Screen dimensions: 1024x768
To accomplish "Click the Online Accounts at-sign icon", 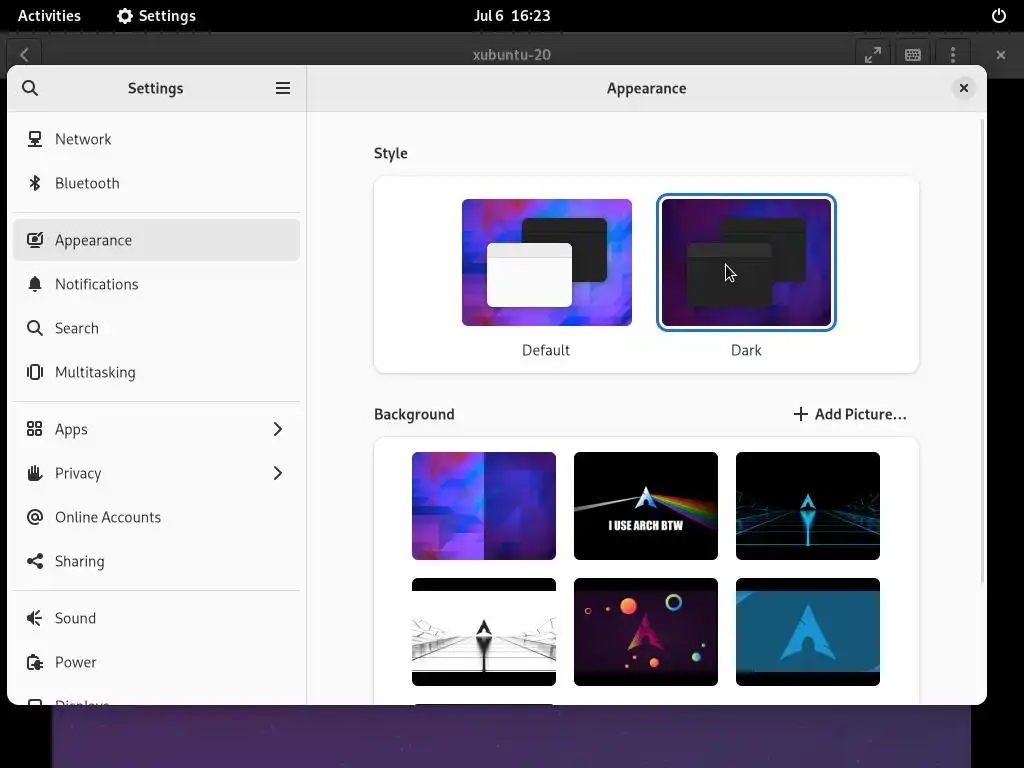I will [x=35, y=517].
